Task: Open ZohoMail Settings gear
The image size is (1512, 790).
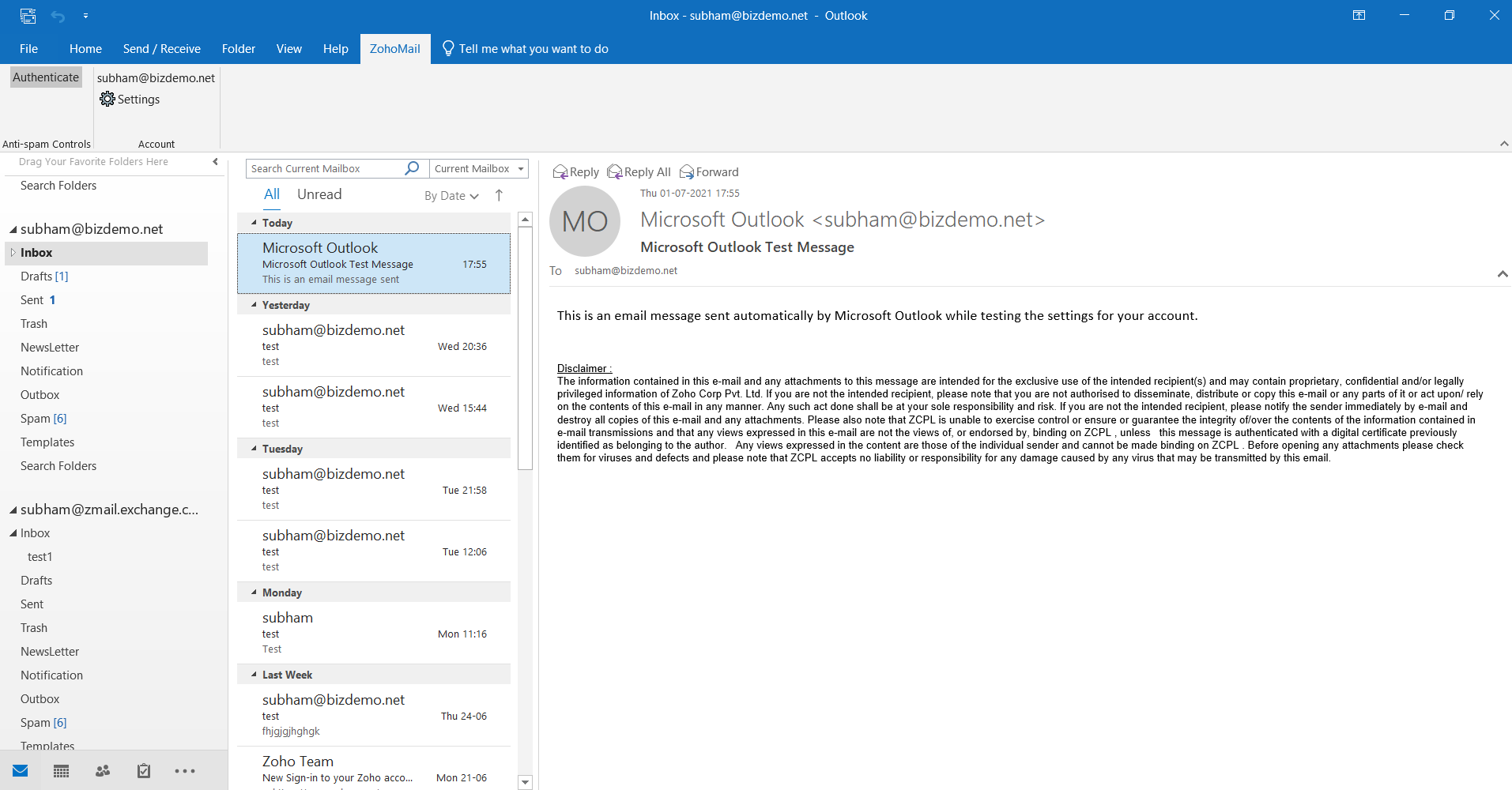Action: click(x=107, y=100)
